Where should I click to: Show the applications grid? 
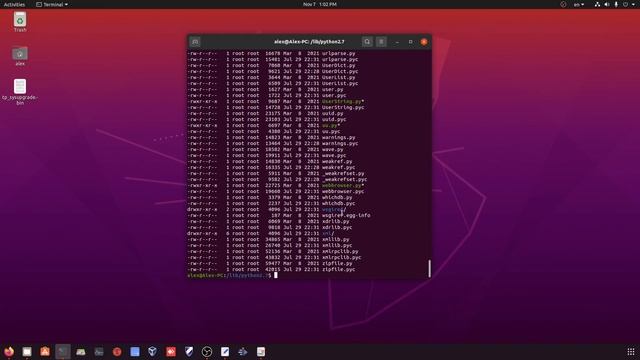coord(631,351)
